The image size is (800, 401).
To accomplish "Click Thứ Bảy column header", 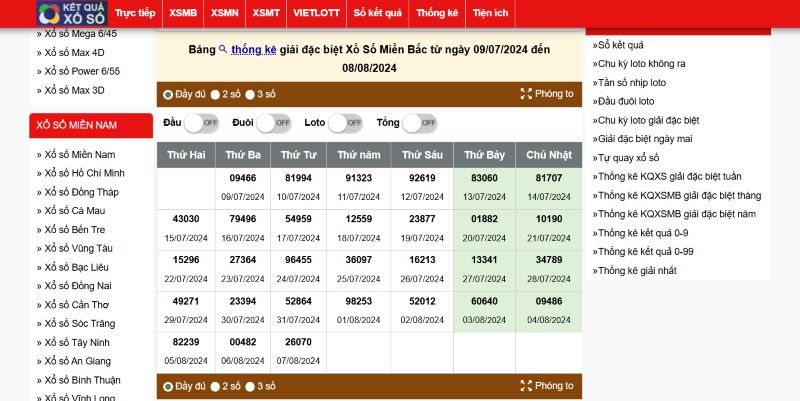I will tap(484, 155).
